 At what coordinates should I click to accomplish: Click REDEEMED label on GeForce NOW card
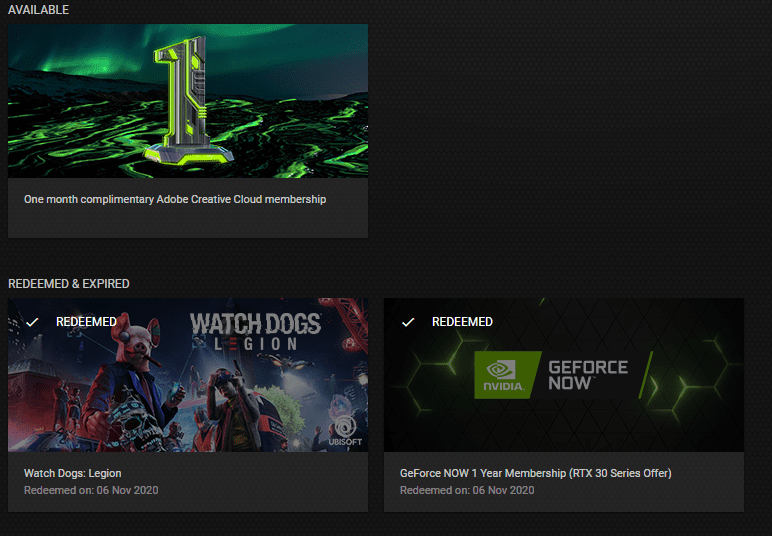pyautogui.click(x=462, y=322)
